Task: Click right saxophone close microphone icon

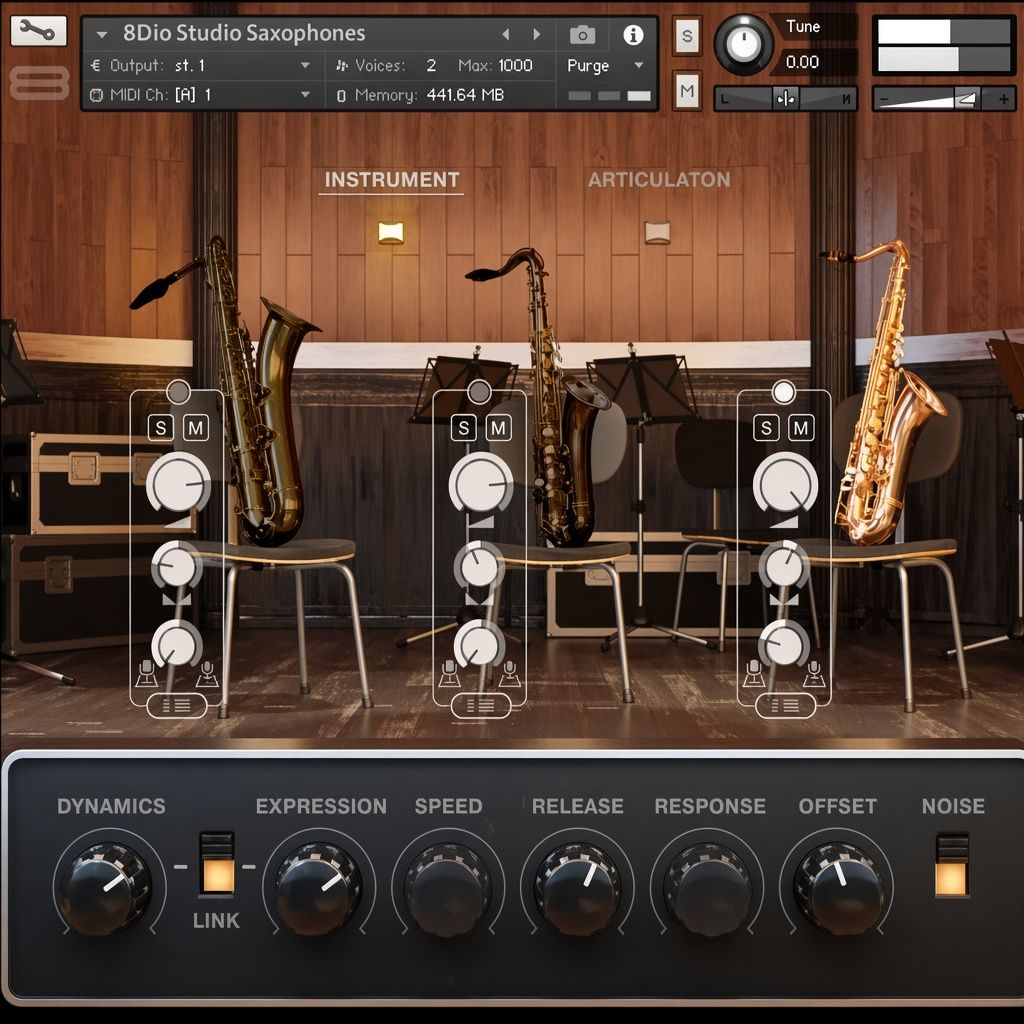Action: [x=754, y=673]
